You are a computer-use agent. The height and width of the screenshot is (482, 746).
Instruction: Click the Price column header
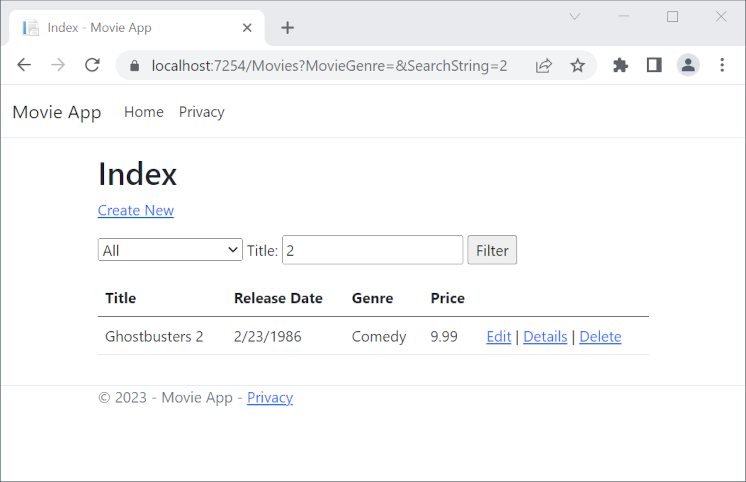tap(448, 298)
